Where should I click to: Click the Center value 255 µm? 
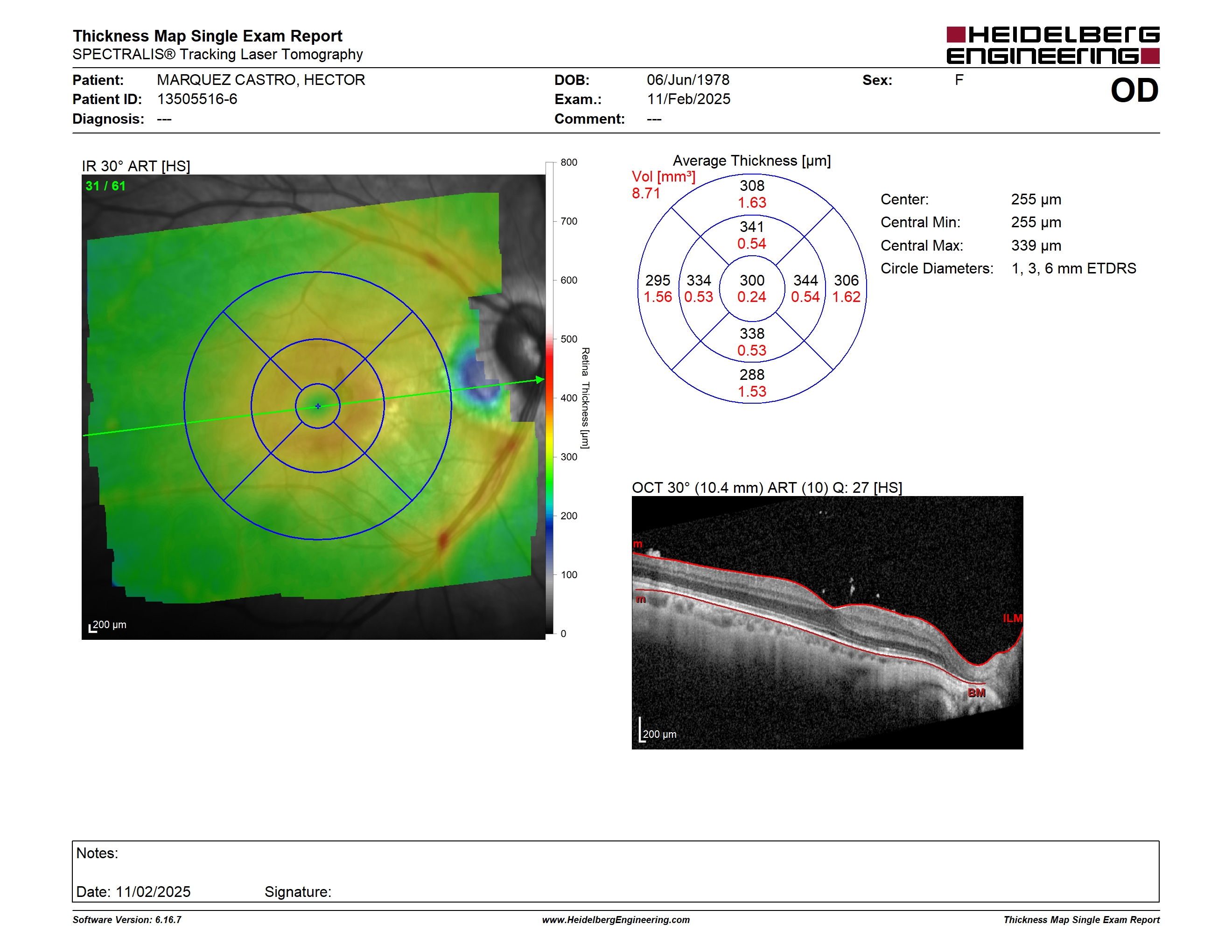pyautogui.click(x=1036, y=200)
